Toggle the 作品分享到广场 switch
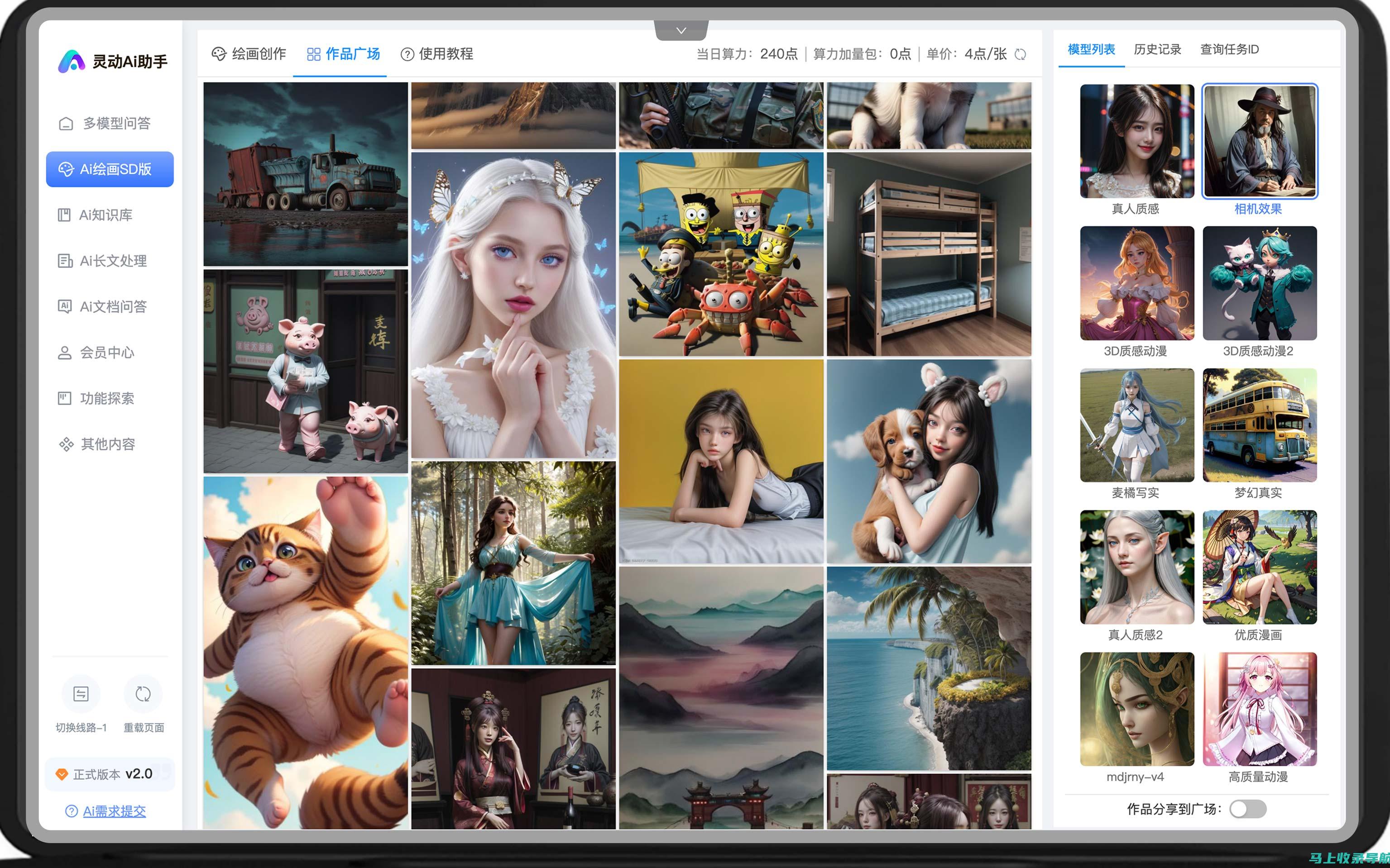1390x868 pixels. [1247, 809]
